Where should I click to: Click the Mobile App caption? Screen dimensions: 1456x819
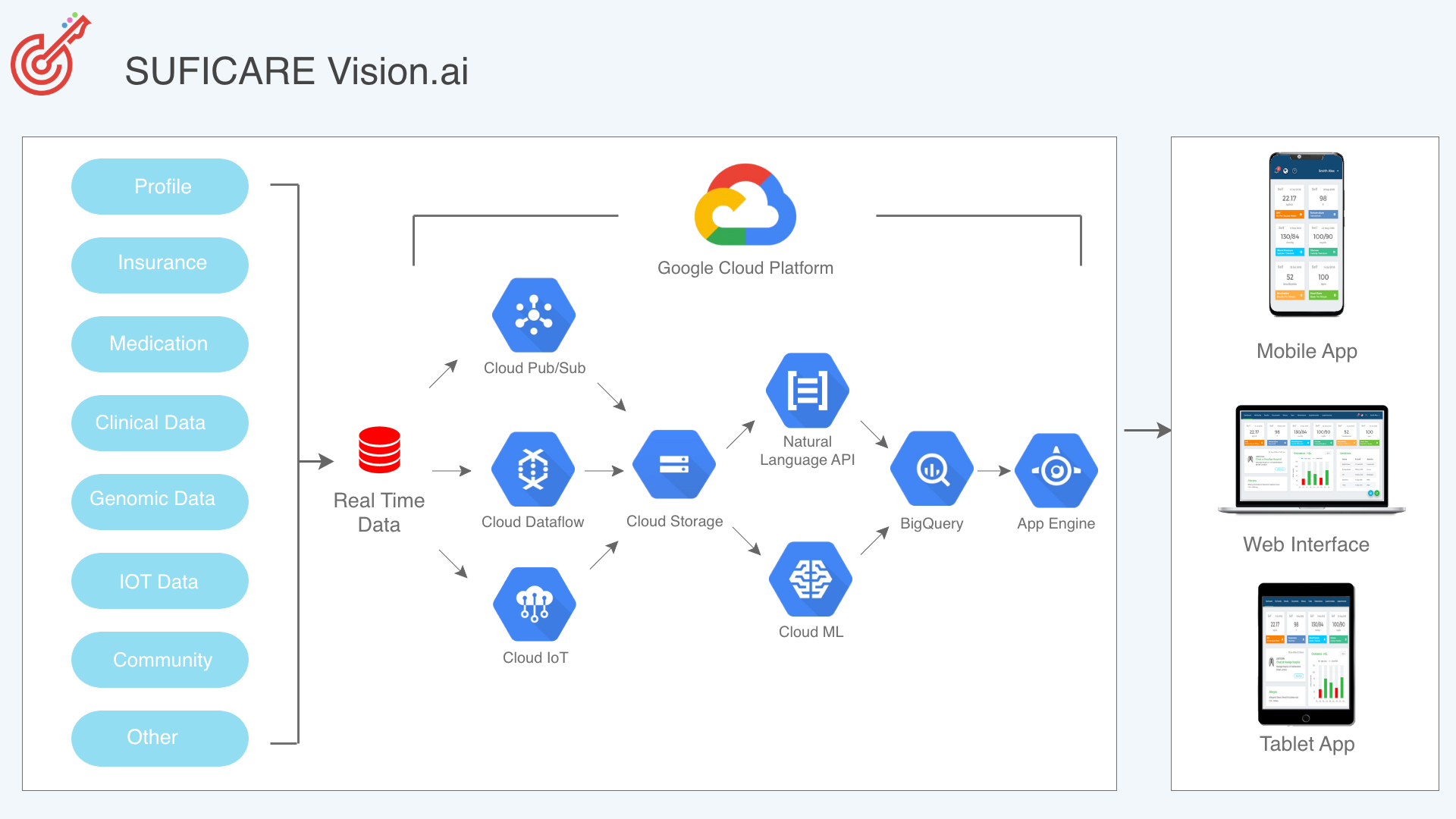tap(1307, 351)
